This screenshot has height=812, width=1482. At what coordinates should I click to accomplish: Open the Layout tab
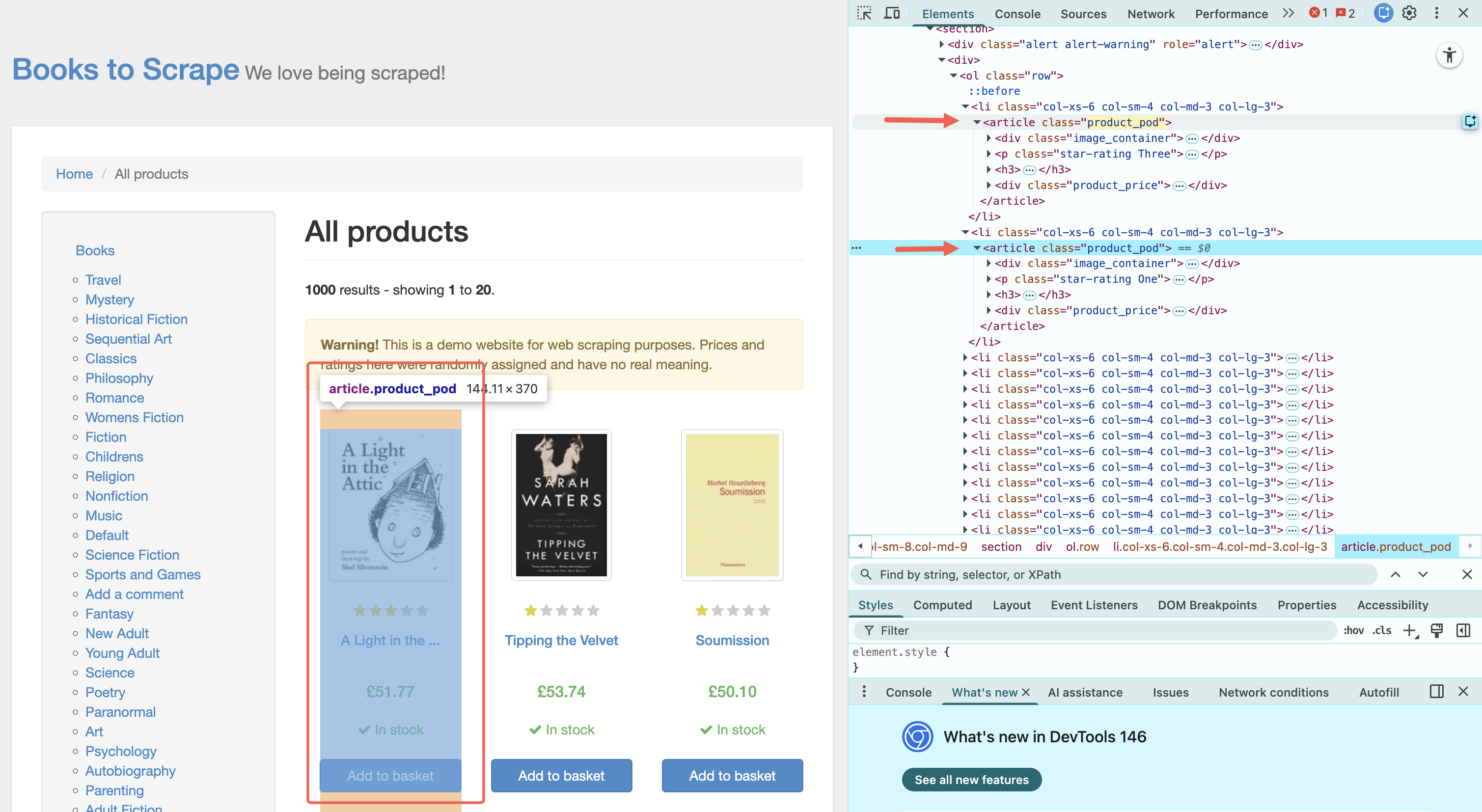coord(1012,605)
